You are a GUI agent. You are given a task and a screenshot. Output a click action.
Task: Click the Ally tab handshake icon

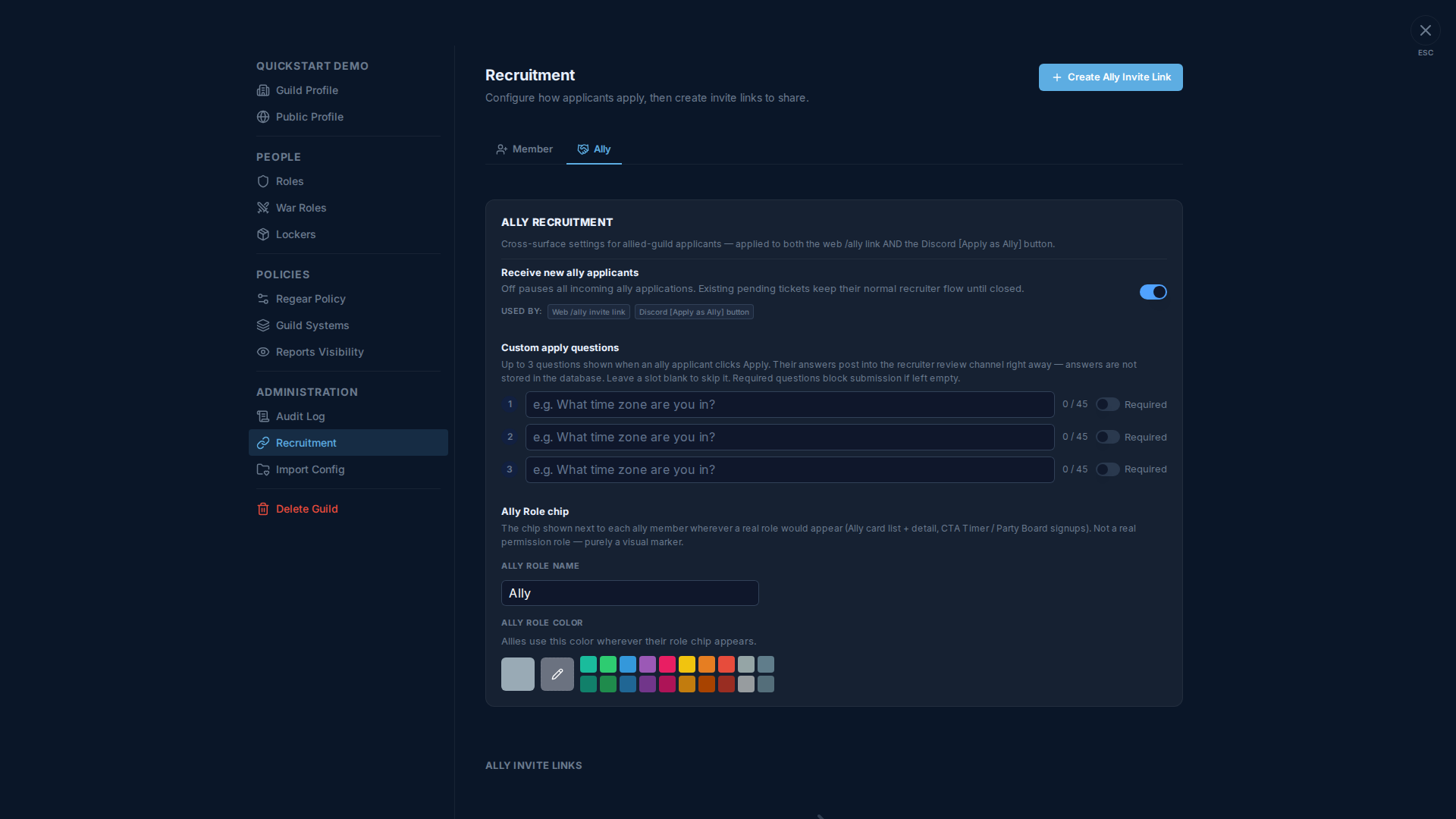pyautogui.click(x=583, y=149)
